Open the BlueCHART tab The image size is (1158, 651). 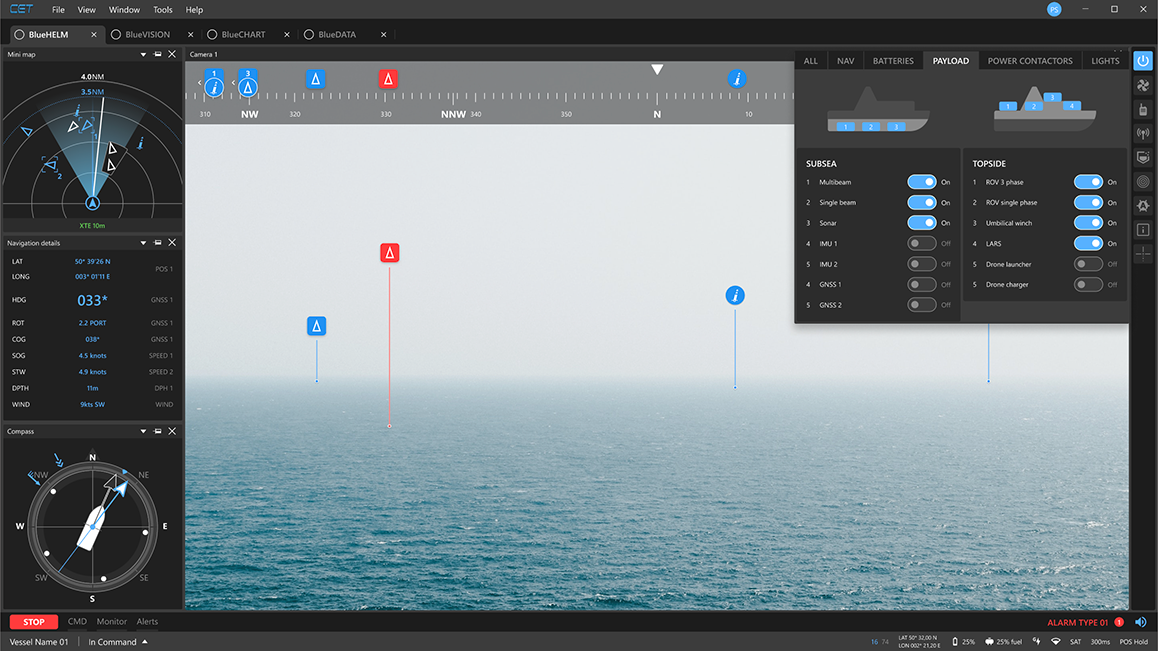tap(243, 35)
